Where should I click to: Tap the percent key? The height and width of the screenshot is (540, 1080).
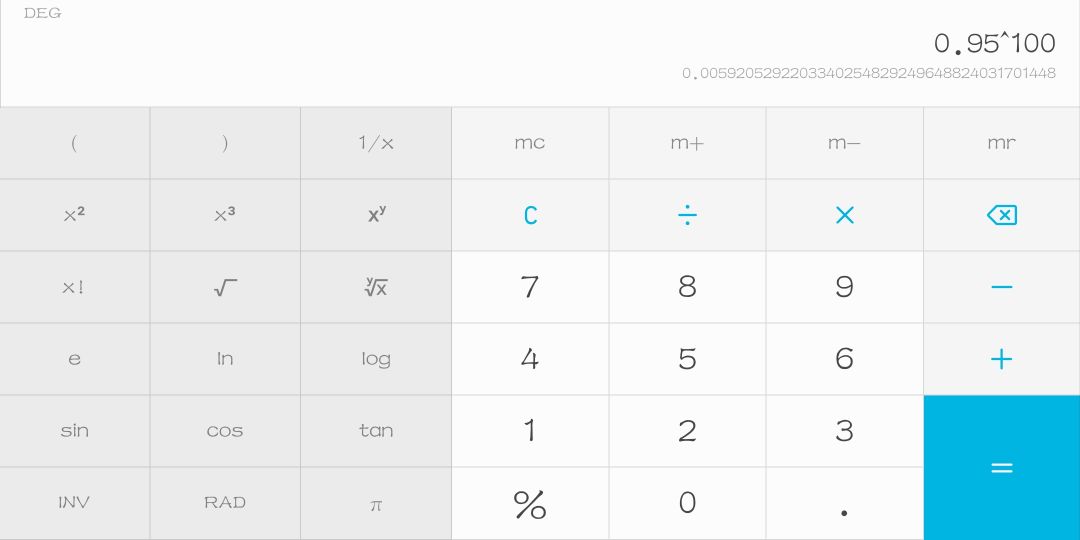[530, 503]
